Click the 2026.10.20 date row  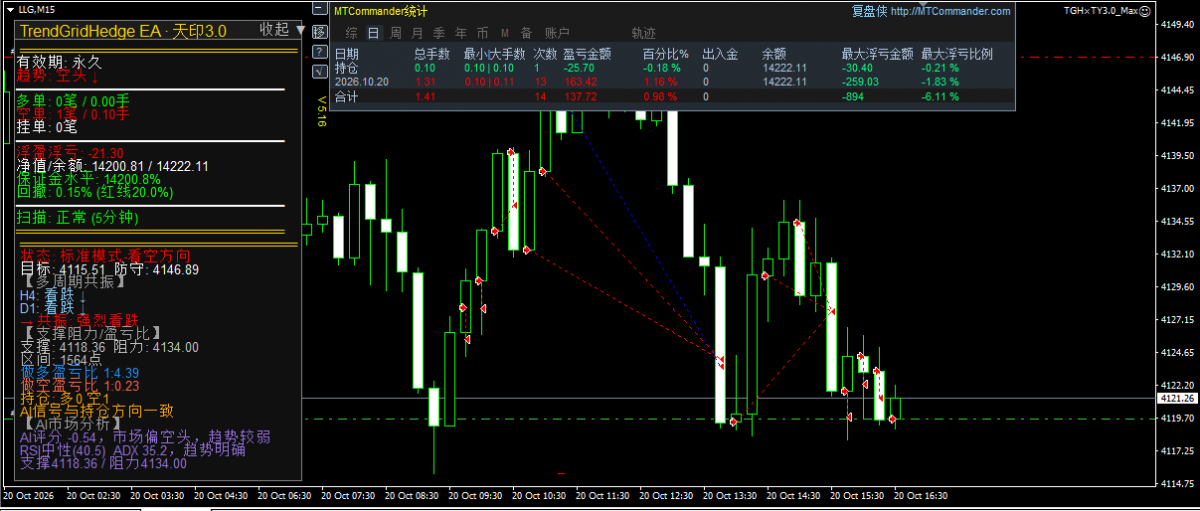click(x=360, y=82)
